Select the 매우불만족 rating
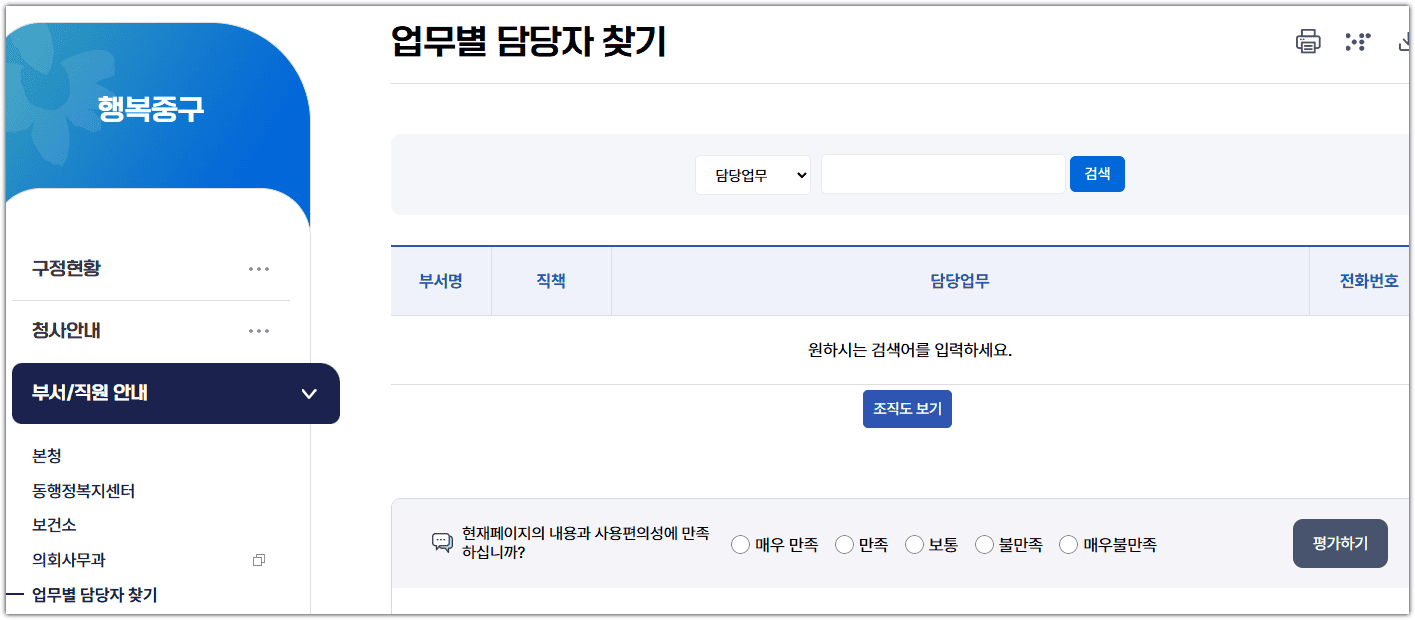This screenshot has width=1415, height=620. coord(1068,544)
